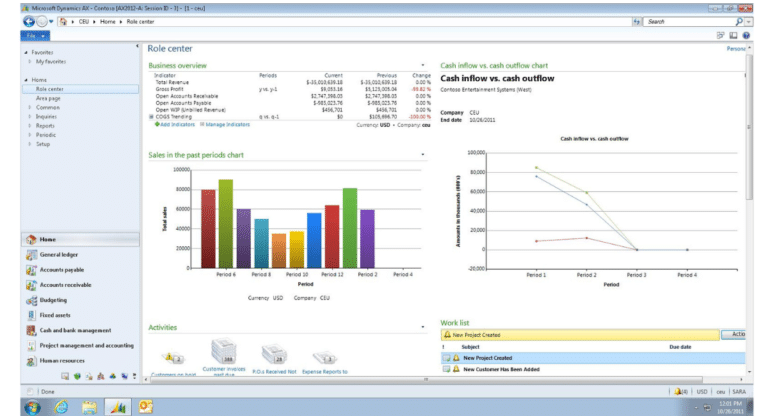The image size is (768, 416).
Task: Click the P.O.s Received Not cue icon
Action: point(274,352)
